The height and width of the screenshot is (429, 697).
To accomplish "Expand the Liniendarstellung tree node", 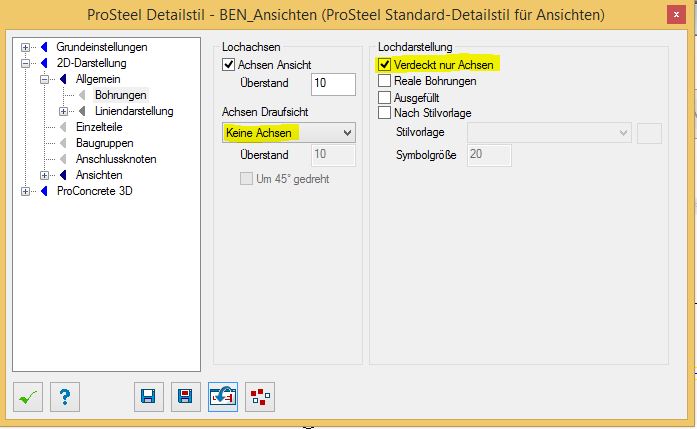I will (64, 111).
